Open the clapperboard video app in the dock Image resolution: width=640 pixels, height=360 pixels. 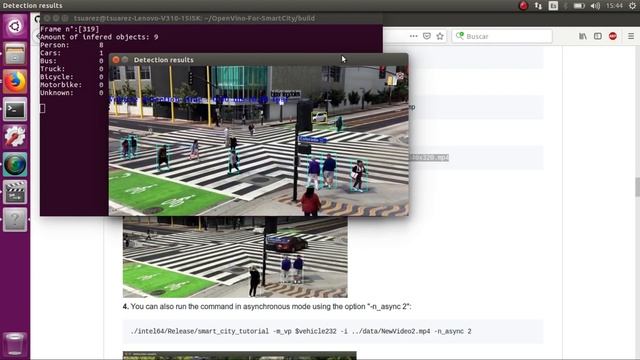pyautogui.click(x=15, y=192)
